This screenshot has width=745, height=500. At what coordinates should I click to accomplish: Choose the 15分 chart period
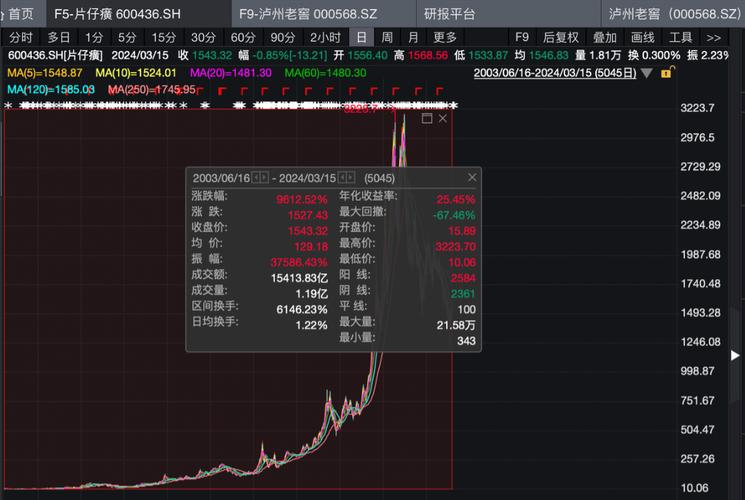tap(163, 38)
